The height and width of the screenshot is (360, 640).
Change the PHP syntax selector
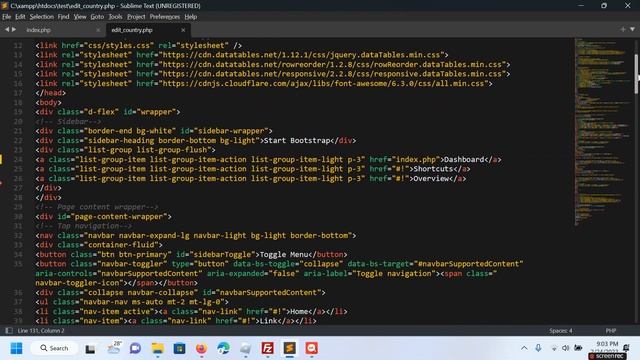[x=611, y=331]
